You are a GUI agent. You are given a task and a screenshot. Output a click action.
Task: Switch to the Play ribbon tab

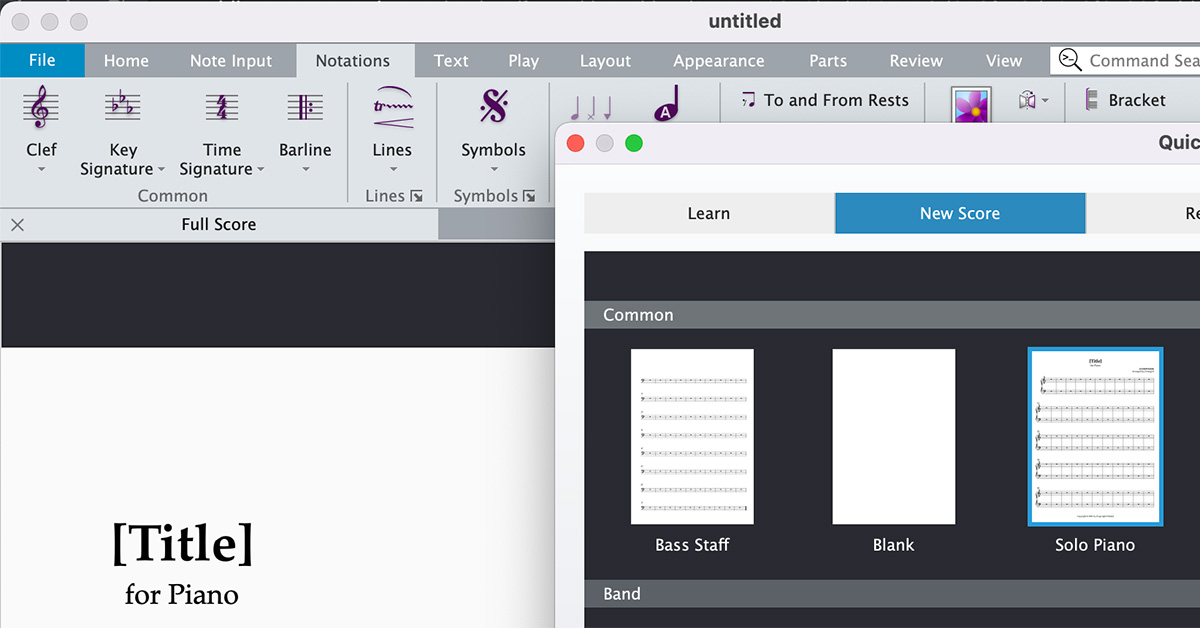coord(523,60)
